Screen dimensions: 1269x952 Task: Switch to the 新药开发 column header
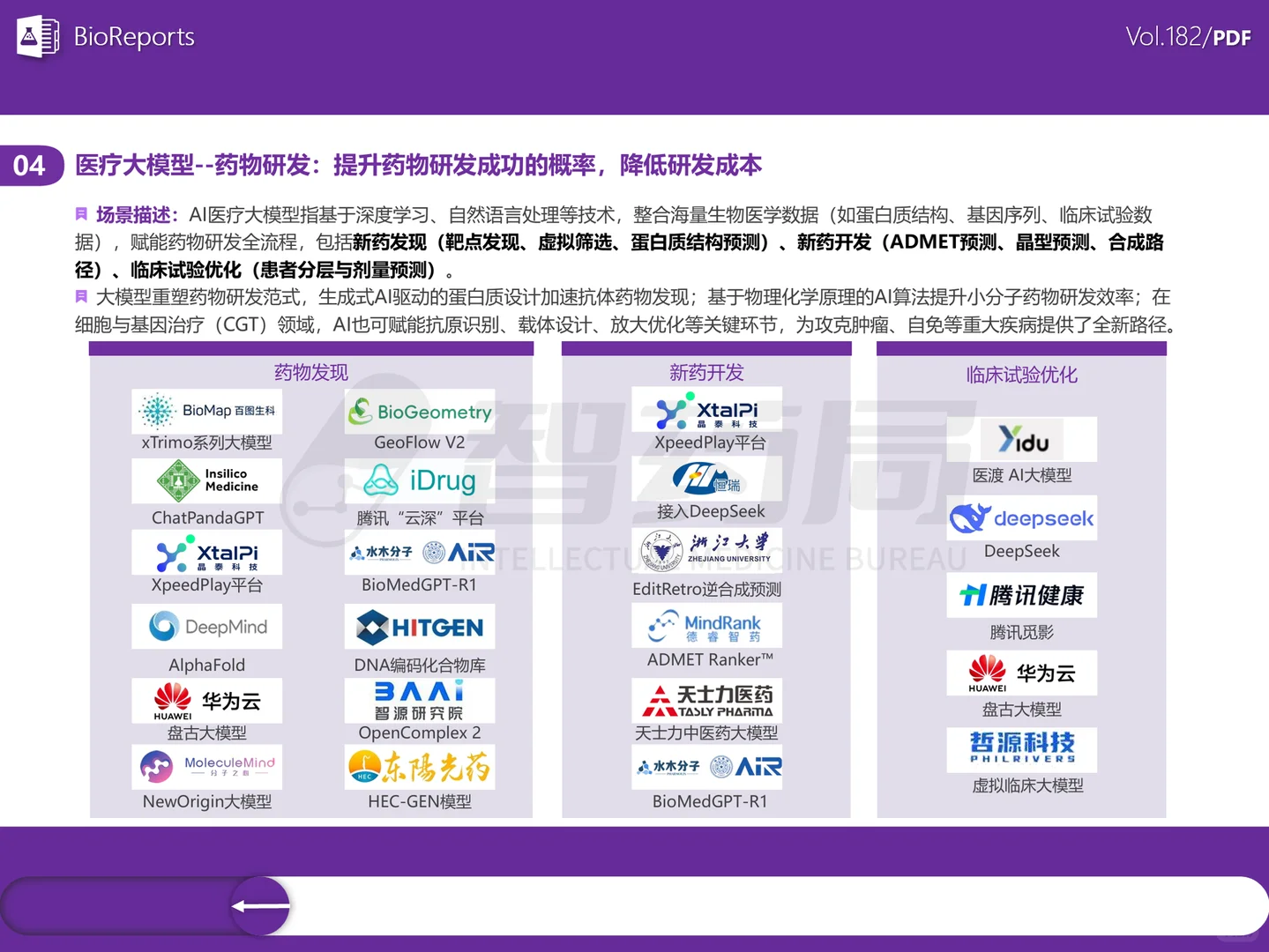coord(705,372)
